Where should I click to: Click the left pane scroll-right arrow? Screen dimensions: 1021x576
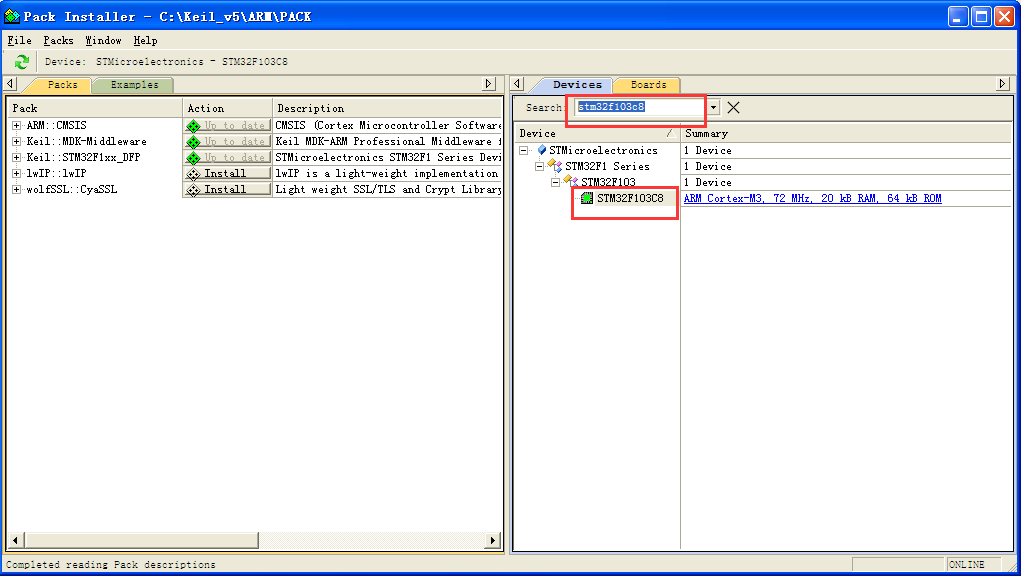click(x=493, y=540)
